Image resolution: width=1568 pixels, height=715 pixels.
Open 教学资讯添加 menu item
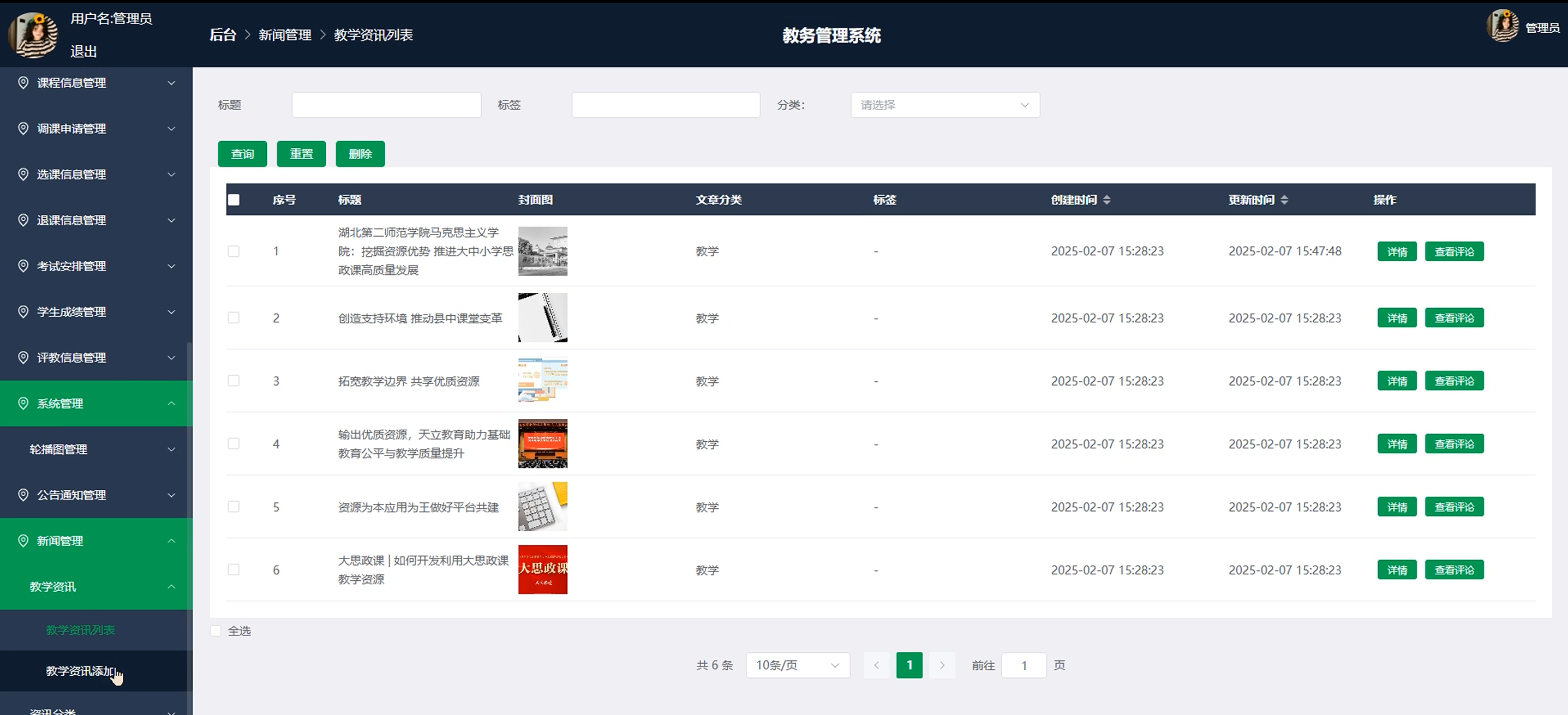pyautogui.click(x=80, y=671)
